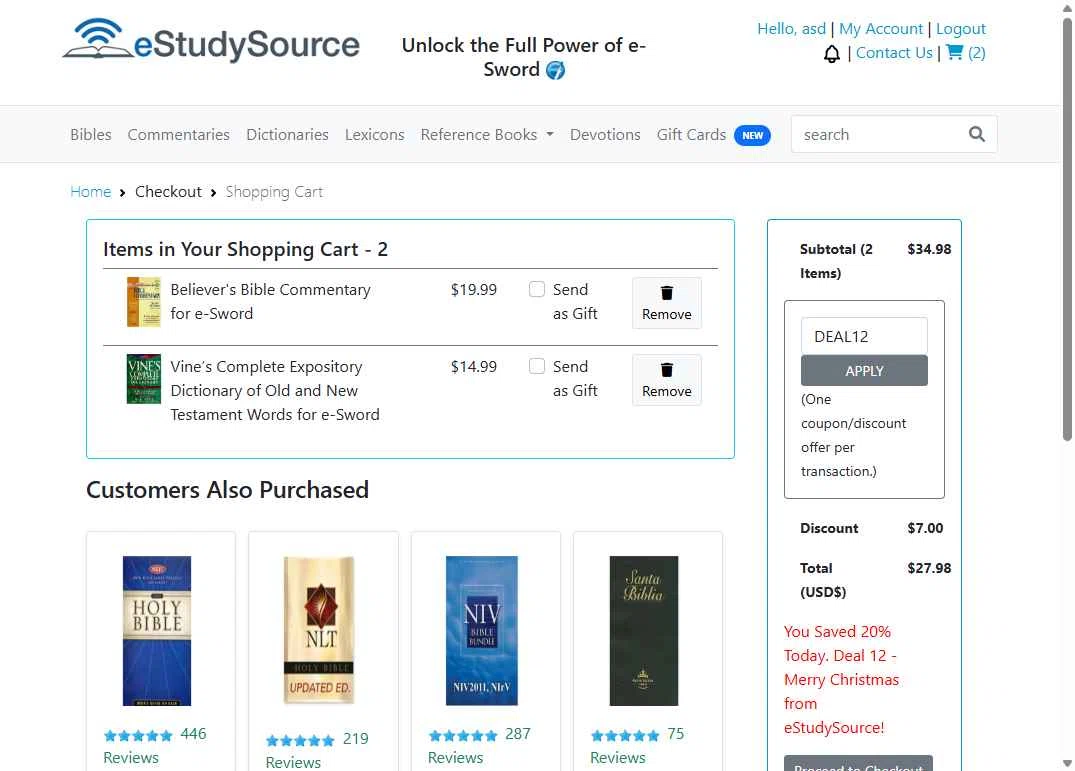
Task: Click the search magnifier icon
Action: (977, 134)
